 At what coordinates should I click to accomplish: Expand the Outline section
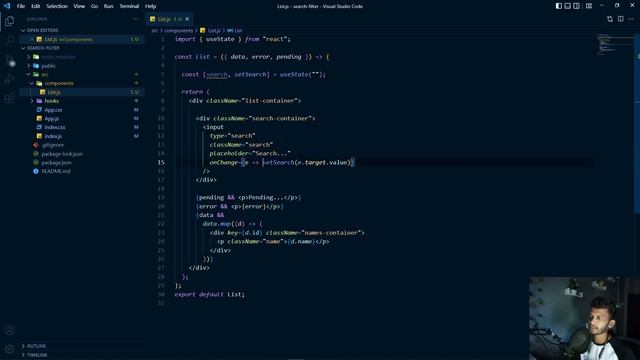(36, 346)
